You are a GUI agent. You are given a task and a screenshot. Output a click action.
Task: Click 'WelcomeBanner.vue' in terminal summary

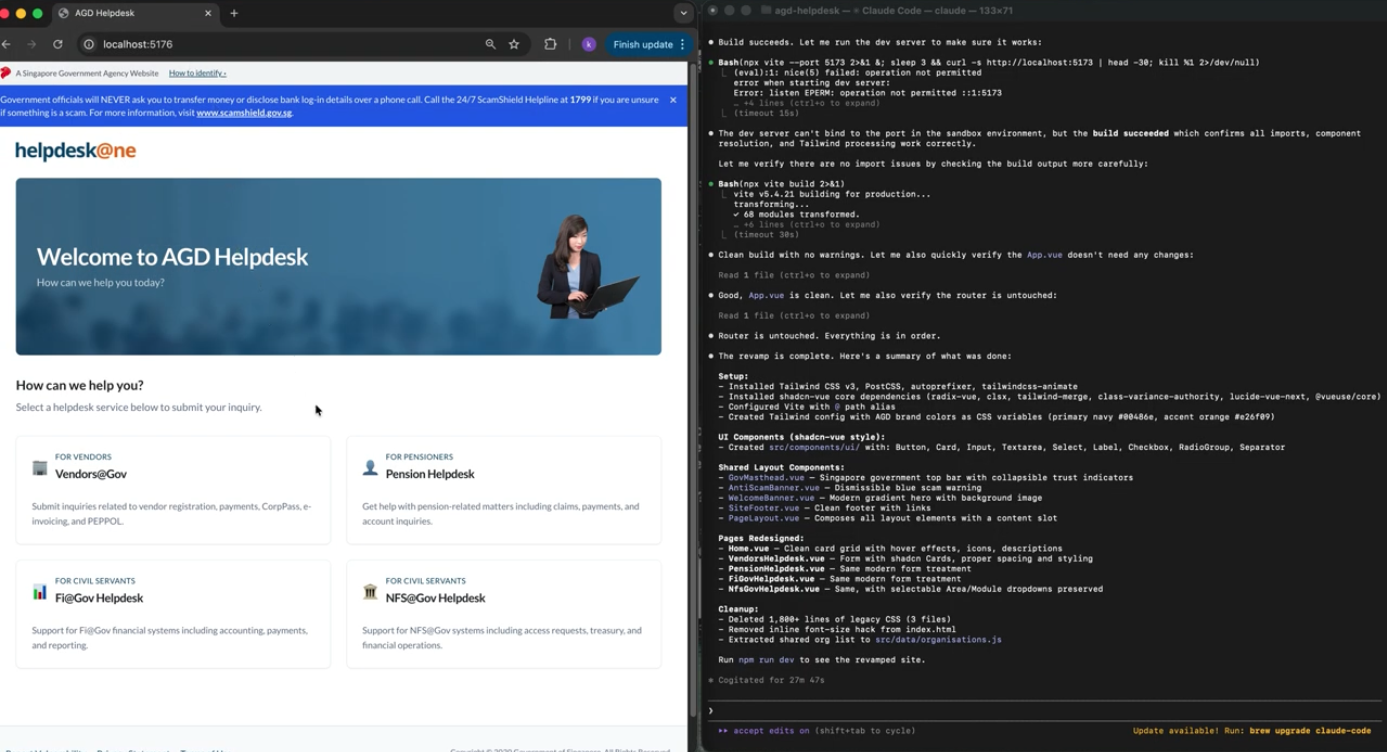[771, 498]
